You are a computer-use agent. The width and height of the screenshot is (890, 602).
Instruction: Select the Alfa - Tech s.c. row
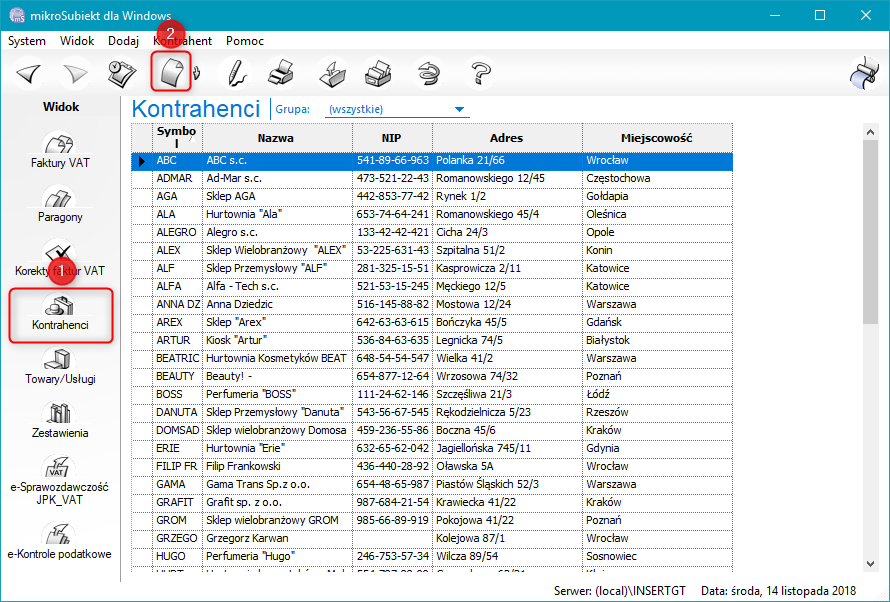[432, 287]
